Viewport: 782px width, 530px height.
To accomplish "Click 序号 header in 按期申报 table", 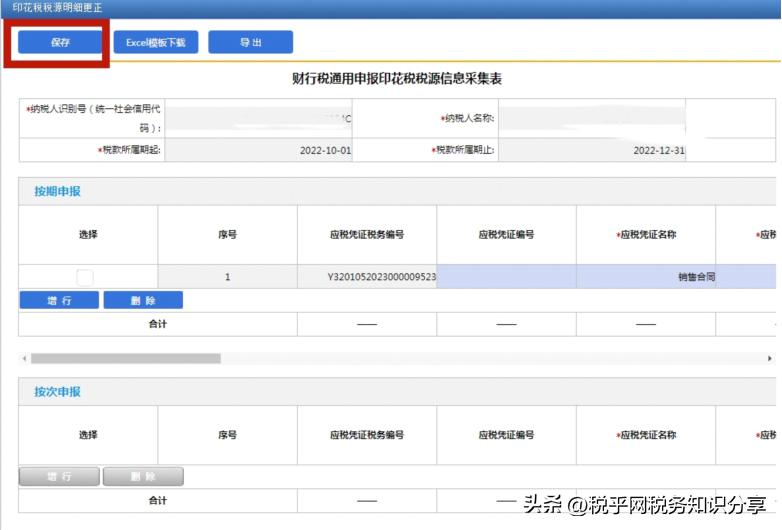I will [227, 234].
